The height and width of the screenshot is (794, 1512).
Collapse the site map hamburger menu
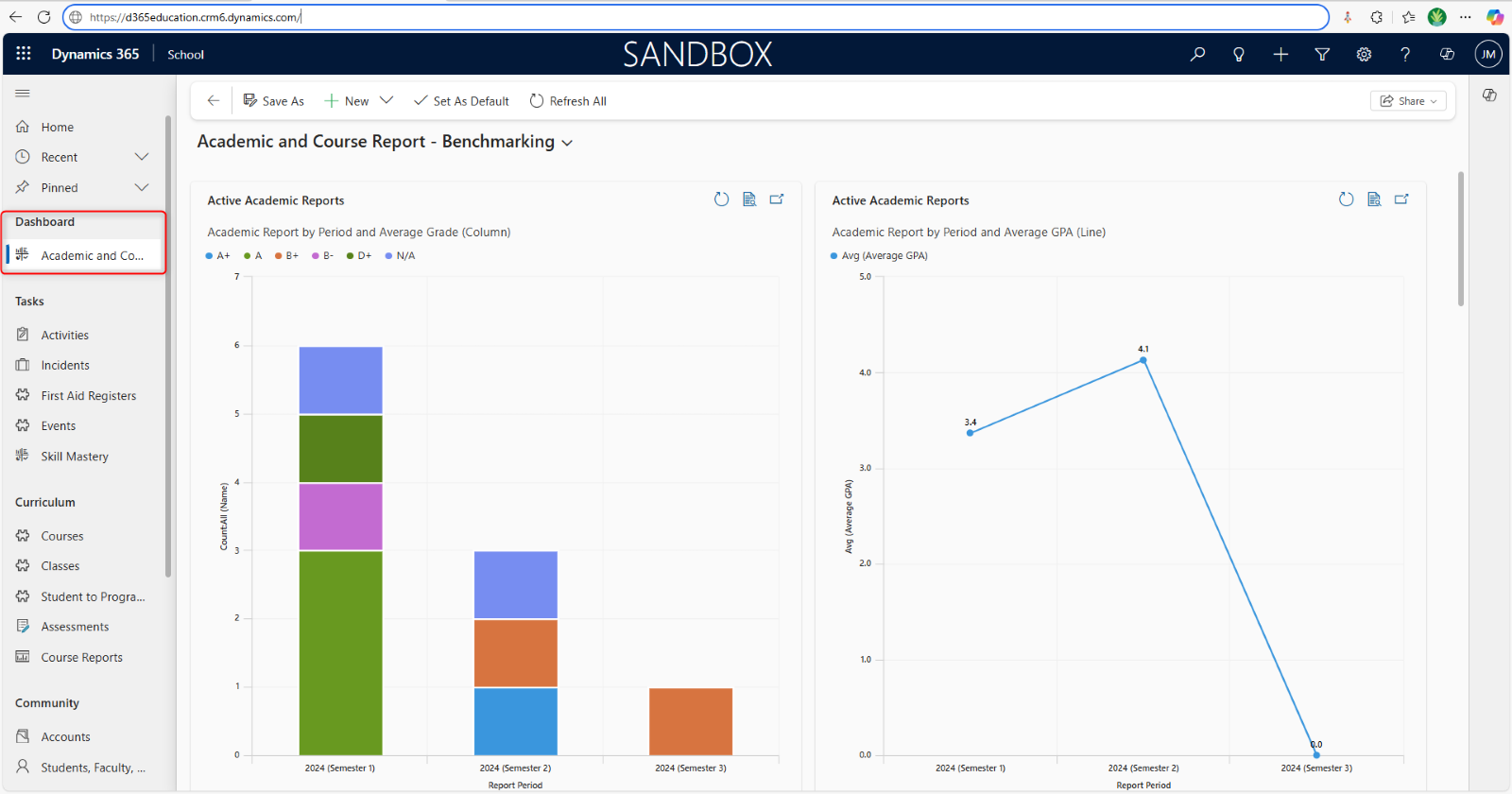coord(23,94)
